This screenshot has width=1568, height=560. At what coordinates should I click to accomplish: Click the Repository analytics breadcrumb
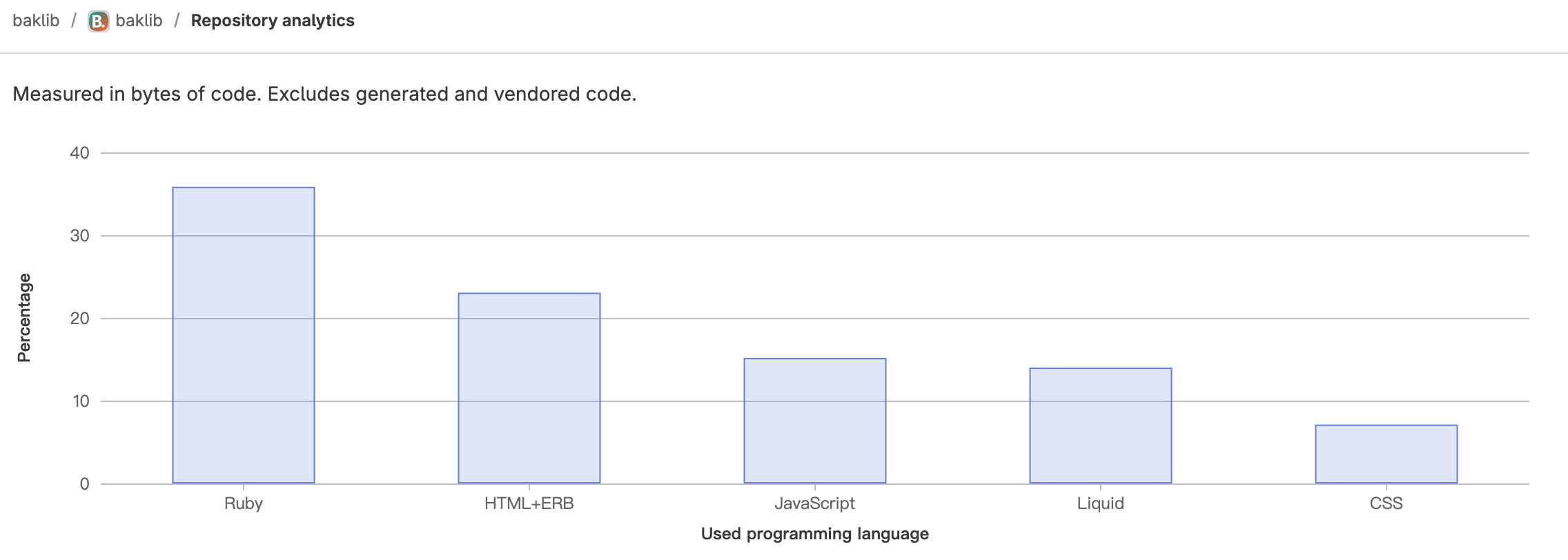[273, 21]
